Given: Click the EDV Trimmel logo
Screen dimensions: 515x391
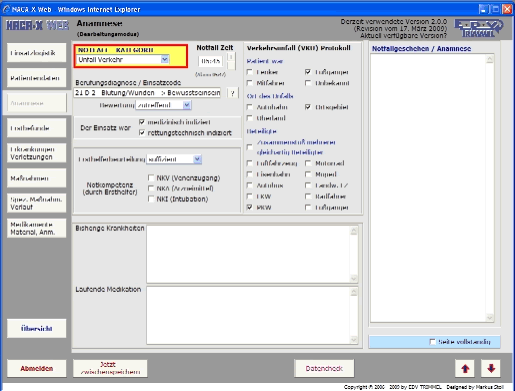Looking at the screenshot, I should tap(478, 28).
